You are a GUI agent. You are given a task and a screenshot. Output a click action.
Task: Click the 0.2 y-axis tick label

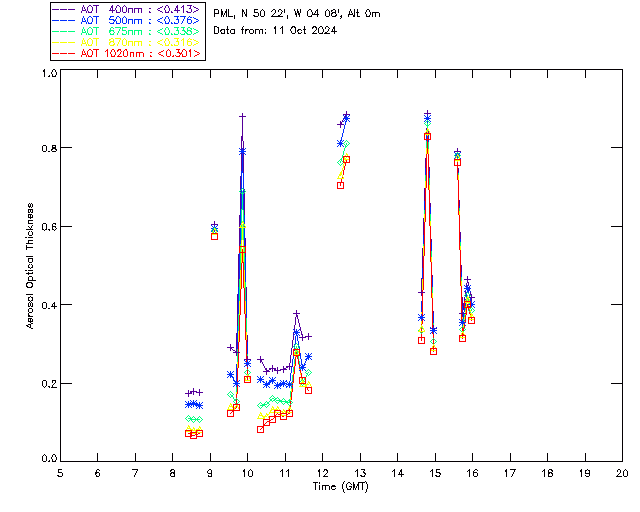click(49, 383)
